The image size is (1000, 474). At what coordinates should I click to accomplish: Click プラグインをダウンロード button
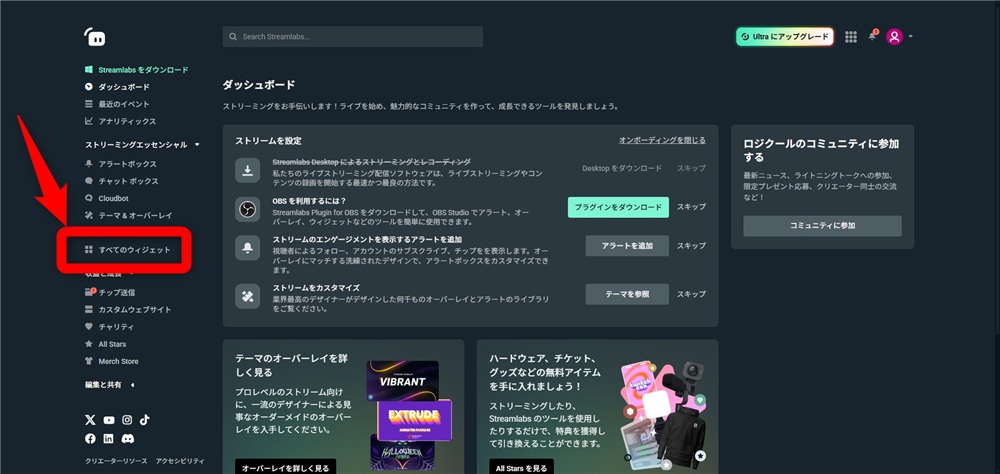[x=618, y=207]
